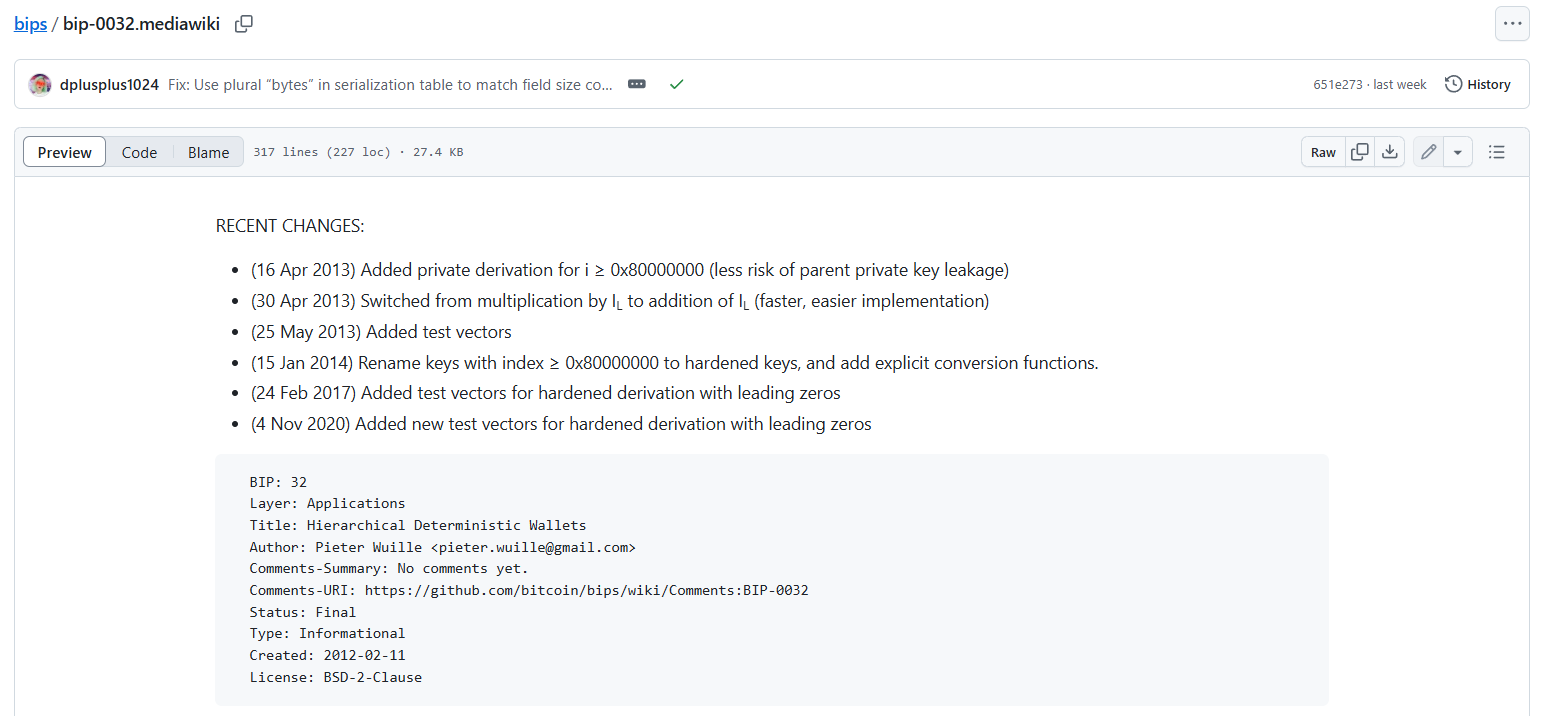Click the green check status icon
This screenshot has height=716, width=1545.
click(x=677, y=85)
